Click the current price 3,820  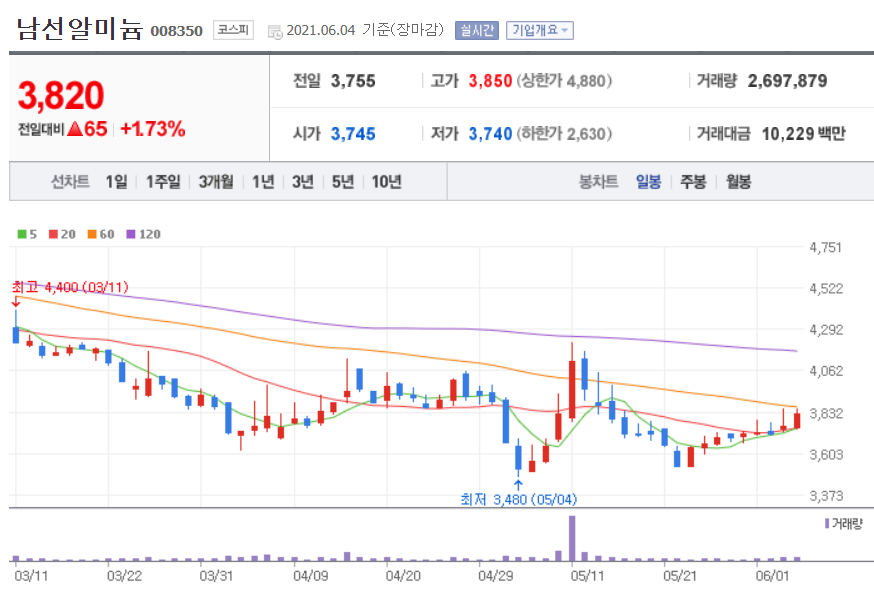tap(61, 95)
